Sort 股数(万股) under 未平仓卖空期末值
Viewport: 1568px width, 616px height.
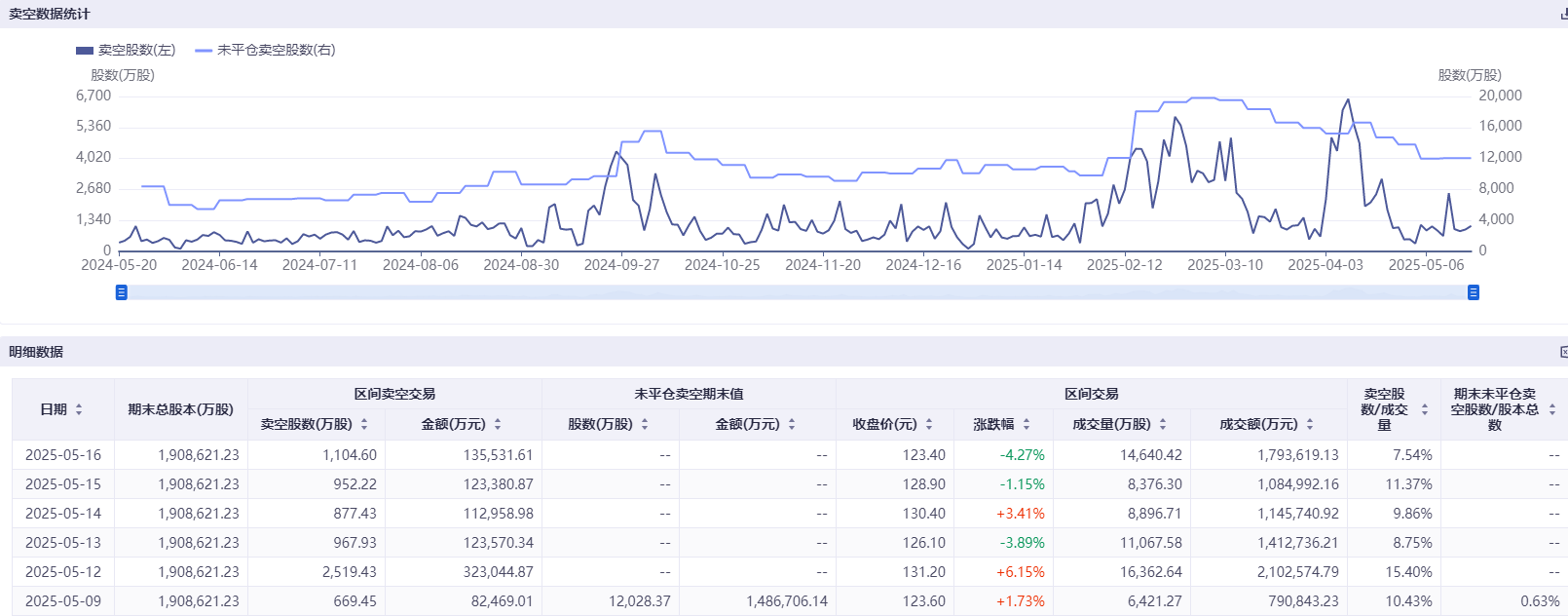point(645,424)
